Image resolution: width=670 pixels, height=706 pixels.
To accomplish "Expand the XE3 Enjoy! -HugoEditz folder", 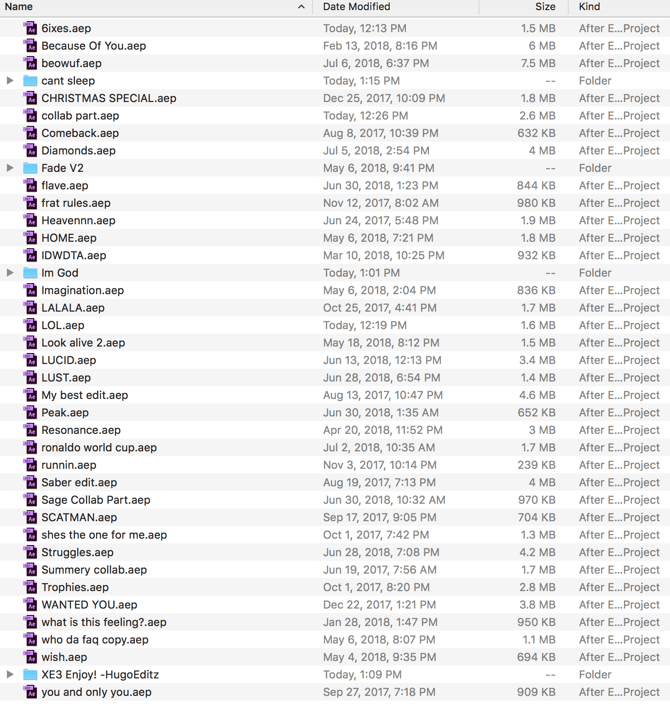I will pos(10,674).
